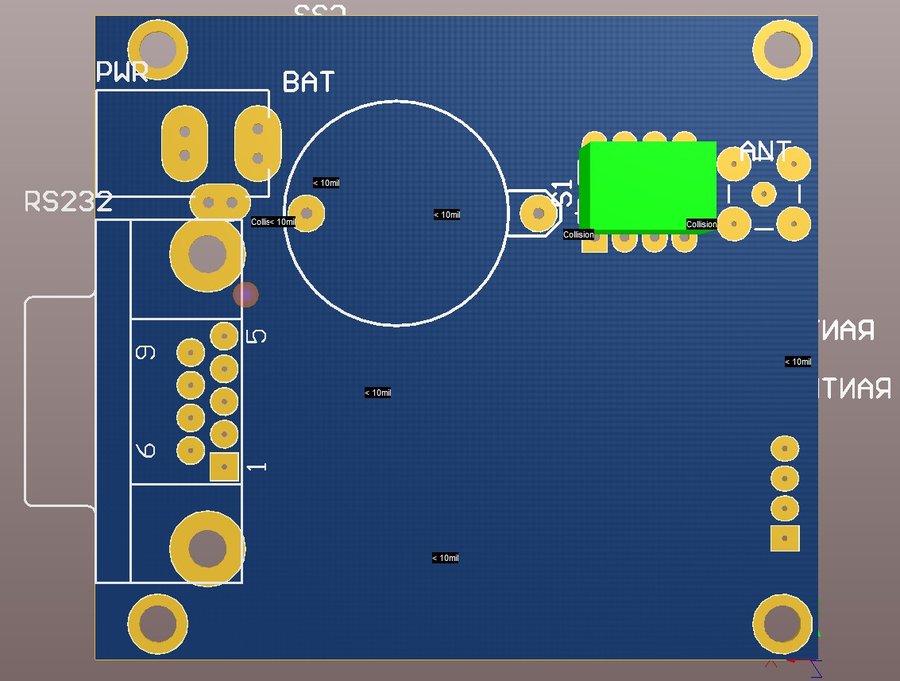Viewport: 900px width, 681px height.
Task: Click the right battery holder pad near S1
Action: coord(539,213)
